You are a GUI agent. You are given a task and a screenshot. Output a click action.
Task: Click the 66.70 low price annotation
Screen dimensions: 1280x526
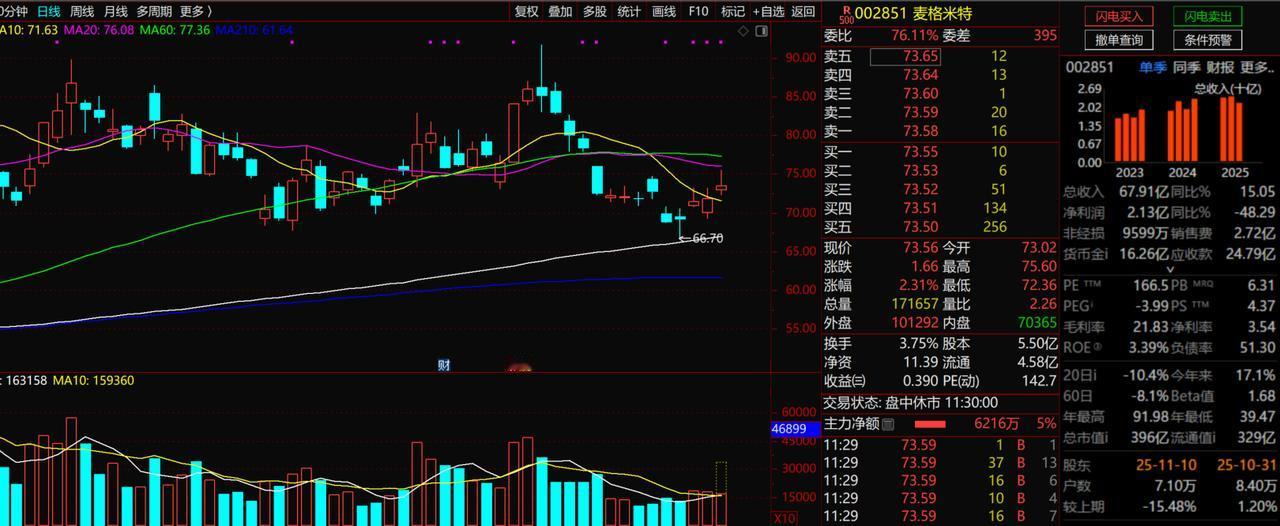[707, 238]
